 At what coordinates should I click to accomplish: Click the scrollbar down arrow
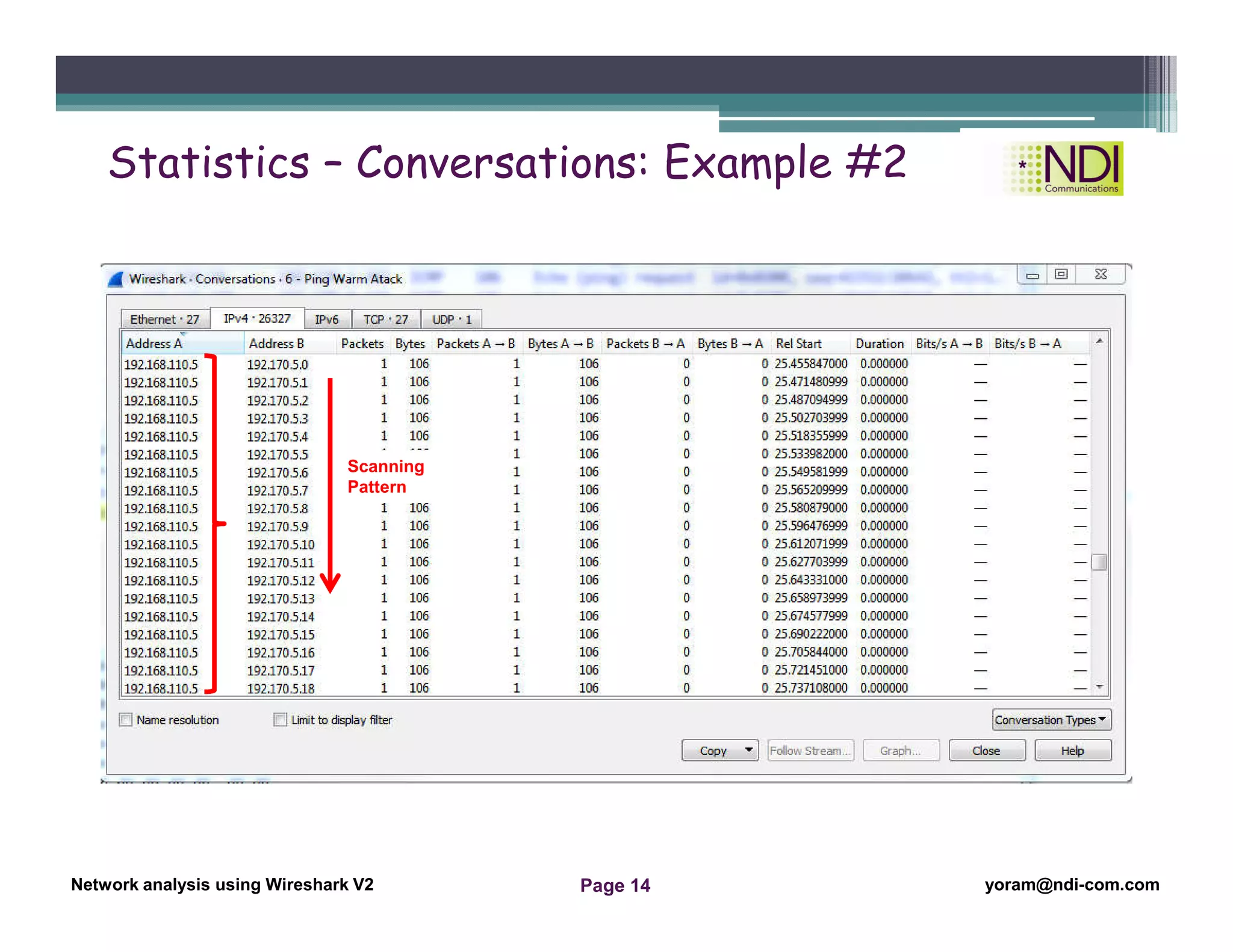(x=1099, y=687)
